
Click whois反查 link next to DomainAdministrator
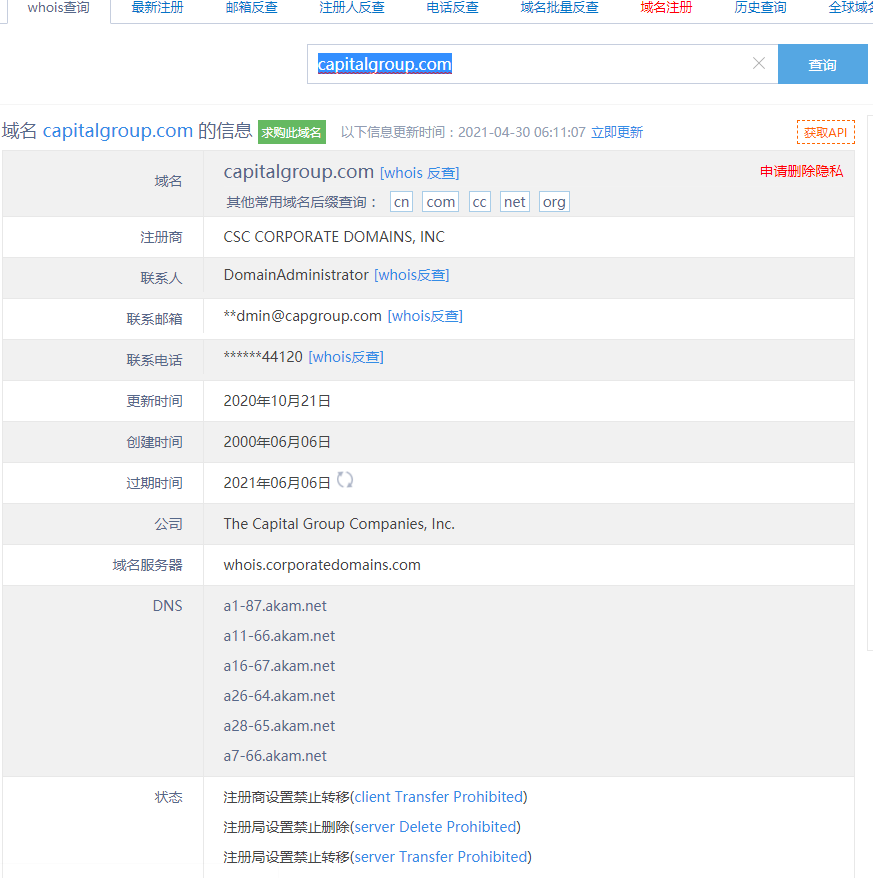point(411,275)
